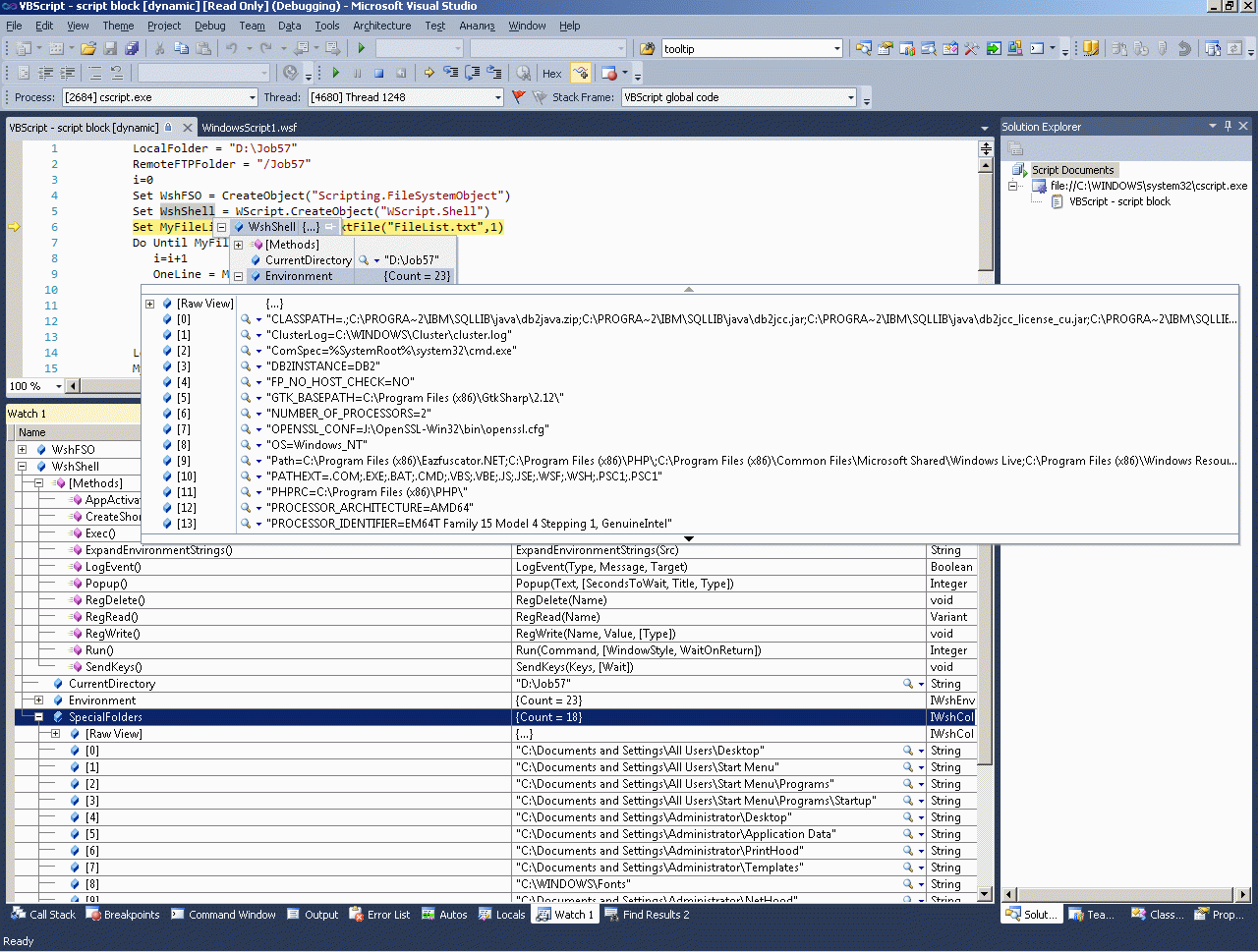
Task: Open text visualizer for CurrentDirectory value in Watch 1
Action: pyautogui.click(x=908, y=684)
